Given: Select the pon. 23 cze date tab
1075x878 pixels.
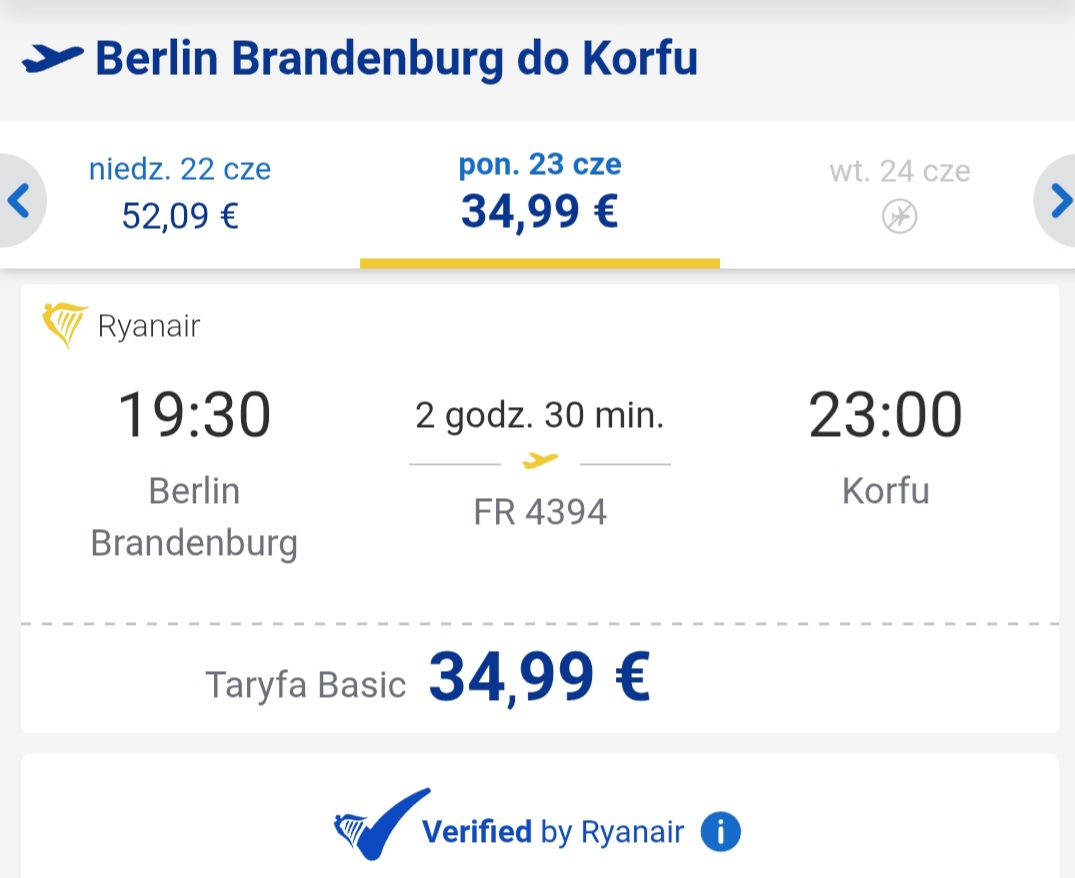Looking at the screenshot, I should coord(540,195).
